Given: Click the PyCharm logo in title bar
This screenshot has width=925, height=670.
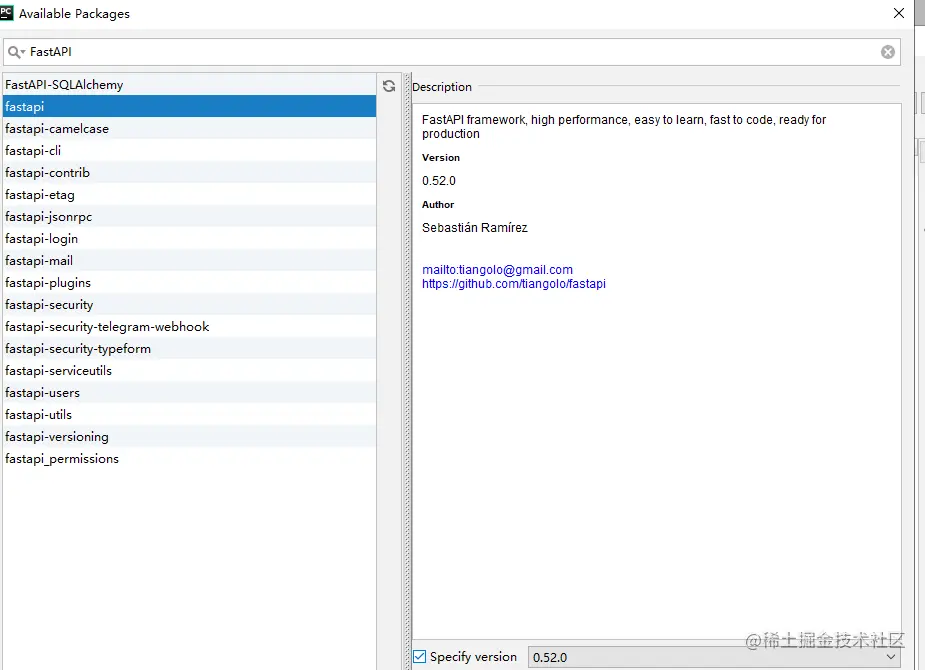Looking at the screenshot, I should coord(6,13).
